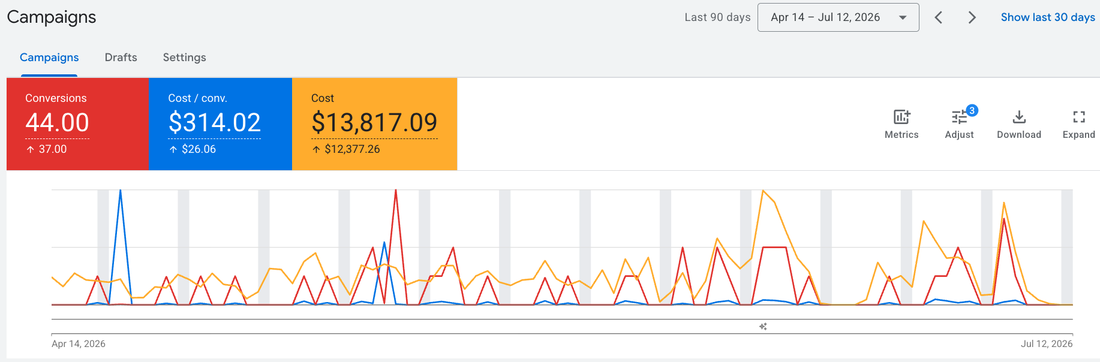This screenshot has height=362, width=1100.
Task: Click the Last 90 days label
Action: pyautogui.click(x=718, y=18)
